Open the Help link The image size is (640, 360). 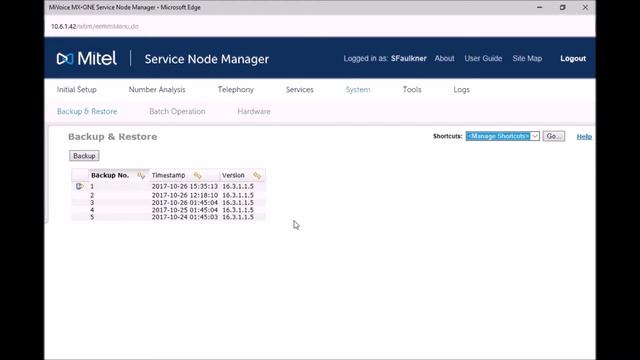584,136
